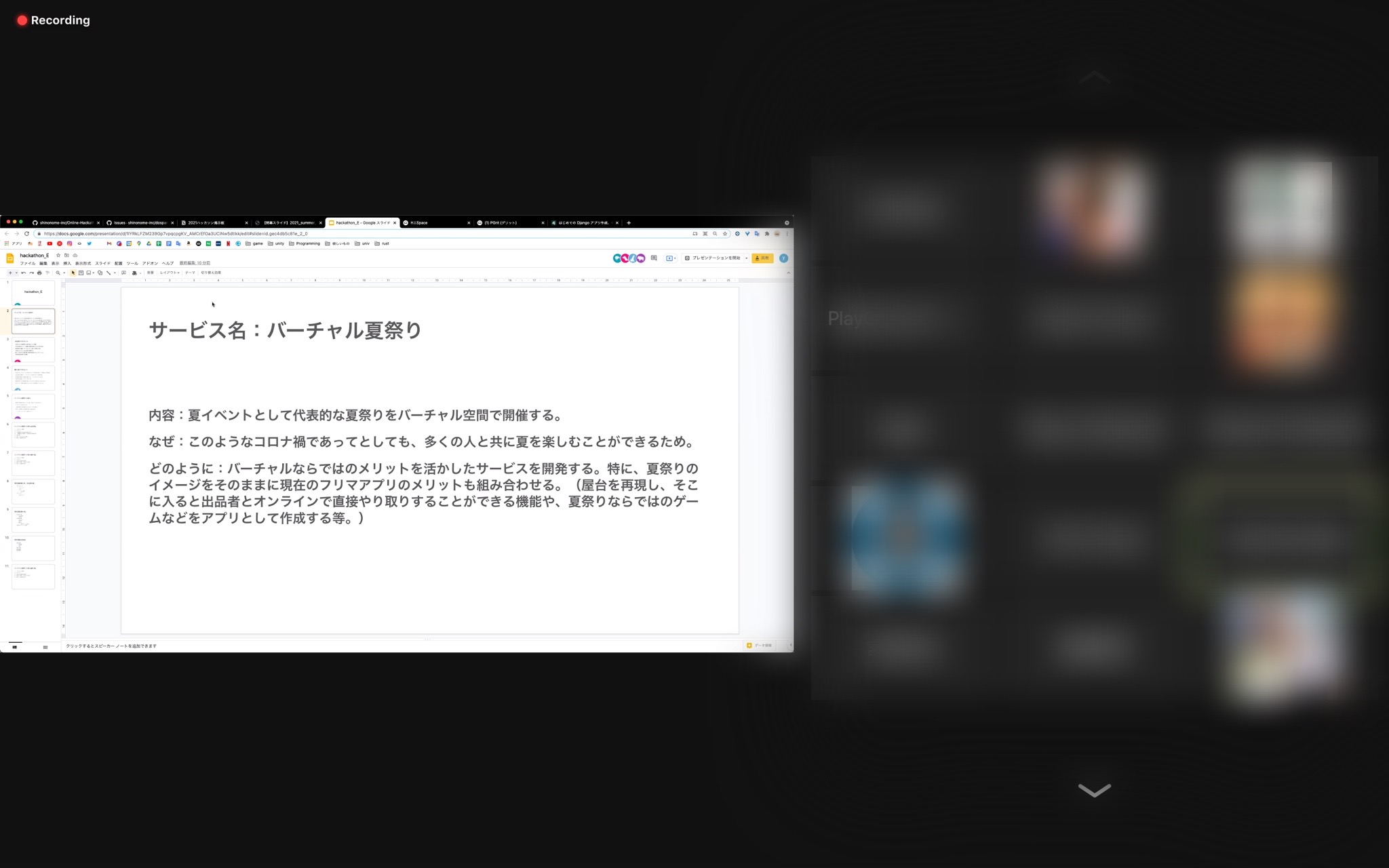Screen dimensions: 1389x868
Task: Open the comment history icon
Action: [654, 258]
